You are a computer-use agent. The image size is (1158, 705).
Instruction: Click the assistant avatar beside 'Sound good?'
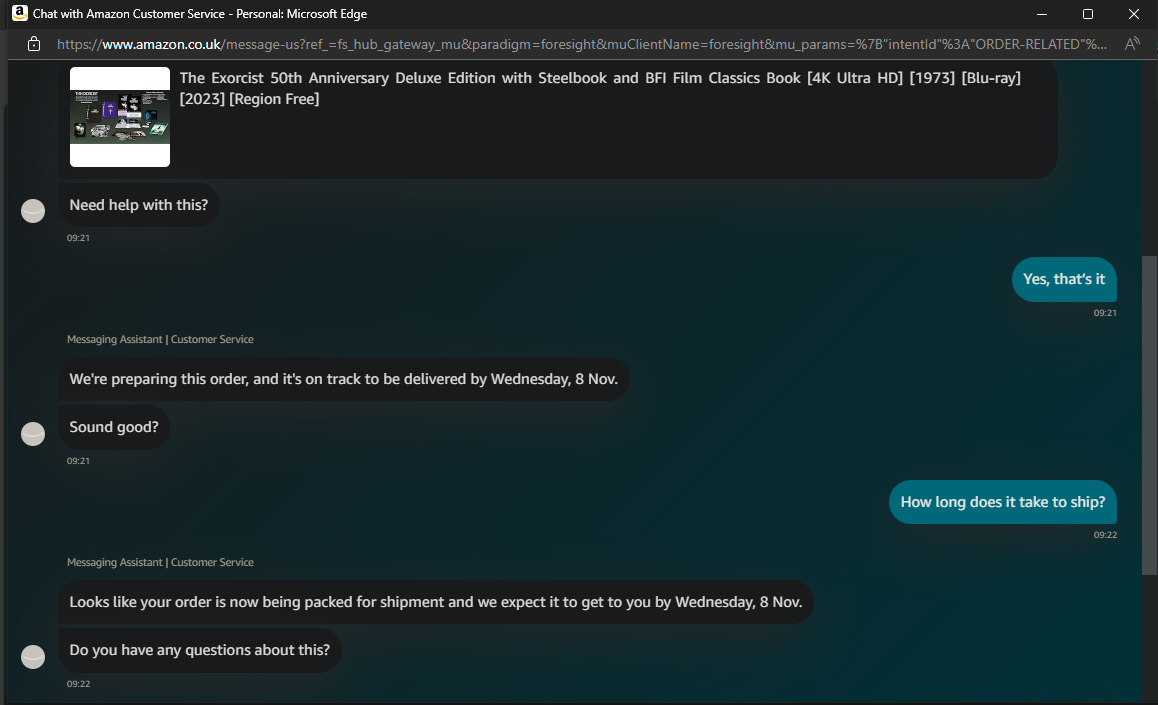(32, 433)
